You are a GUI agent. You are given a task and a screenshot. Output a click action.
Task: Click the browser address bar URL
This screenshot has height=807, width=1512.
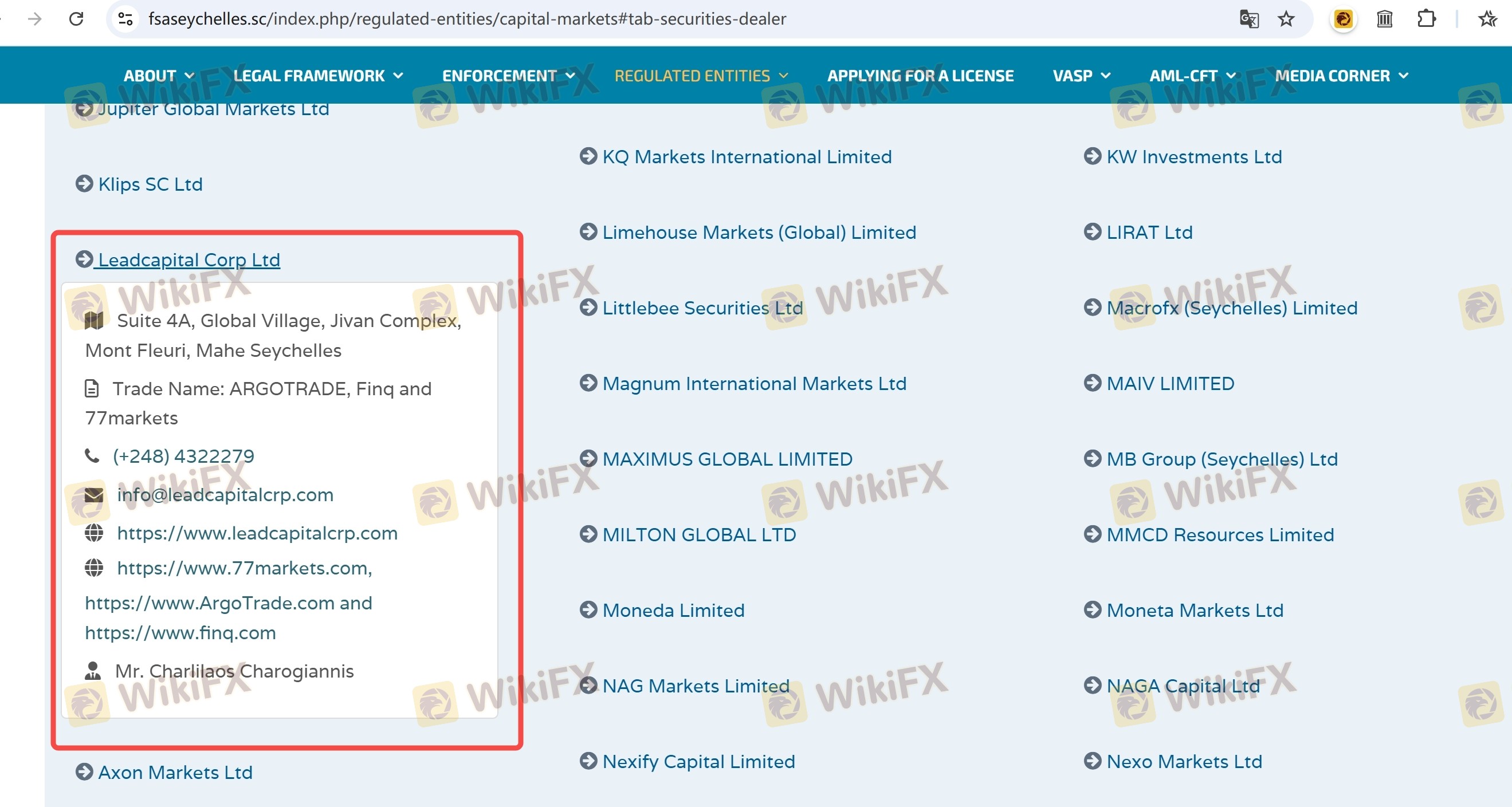pos(466,19)
